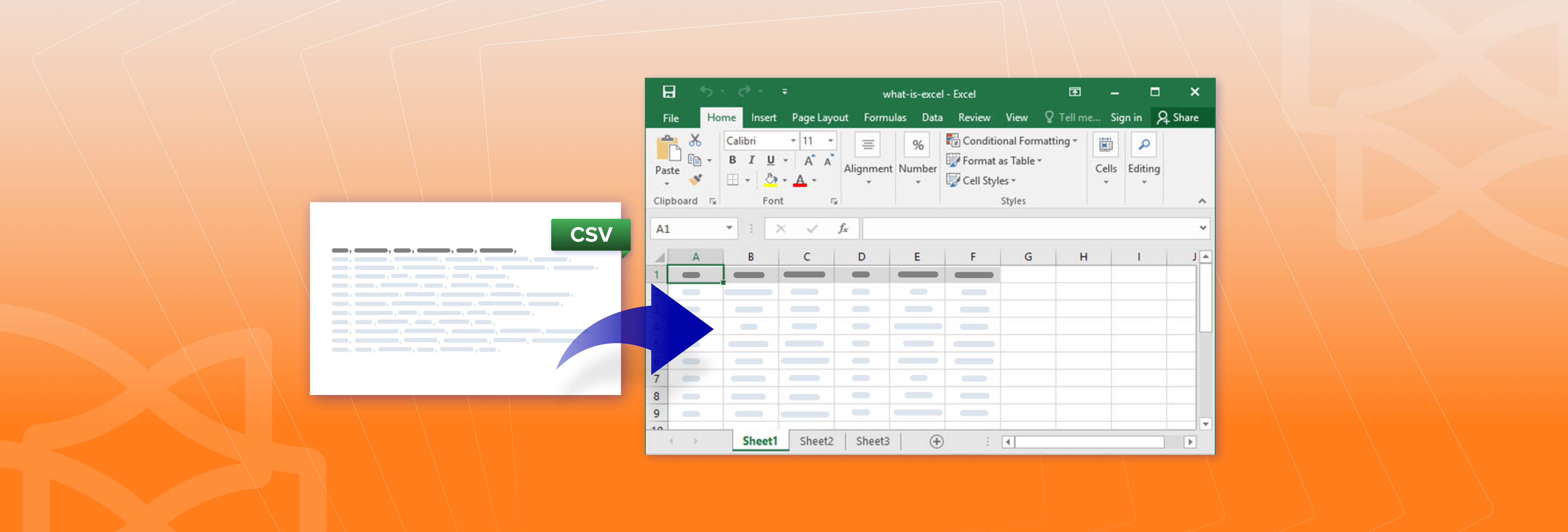This screenshot has height=532, width=1568.
Task: Collapse the ribbon with the chevron
Action: pyautogui.click(x=1202, y=201)
